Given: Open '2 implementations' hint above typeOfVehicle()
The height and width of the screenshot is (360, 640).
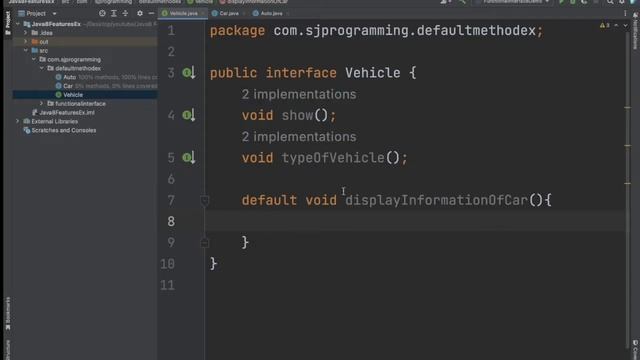Looking at the screenshot, I should pos(299,137).
